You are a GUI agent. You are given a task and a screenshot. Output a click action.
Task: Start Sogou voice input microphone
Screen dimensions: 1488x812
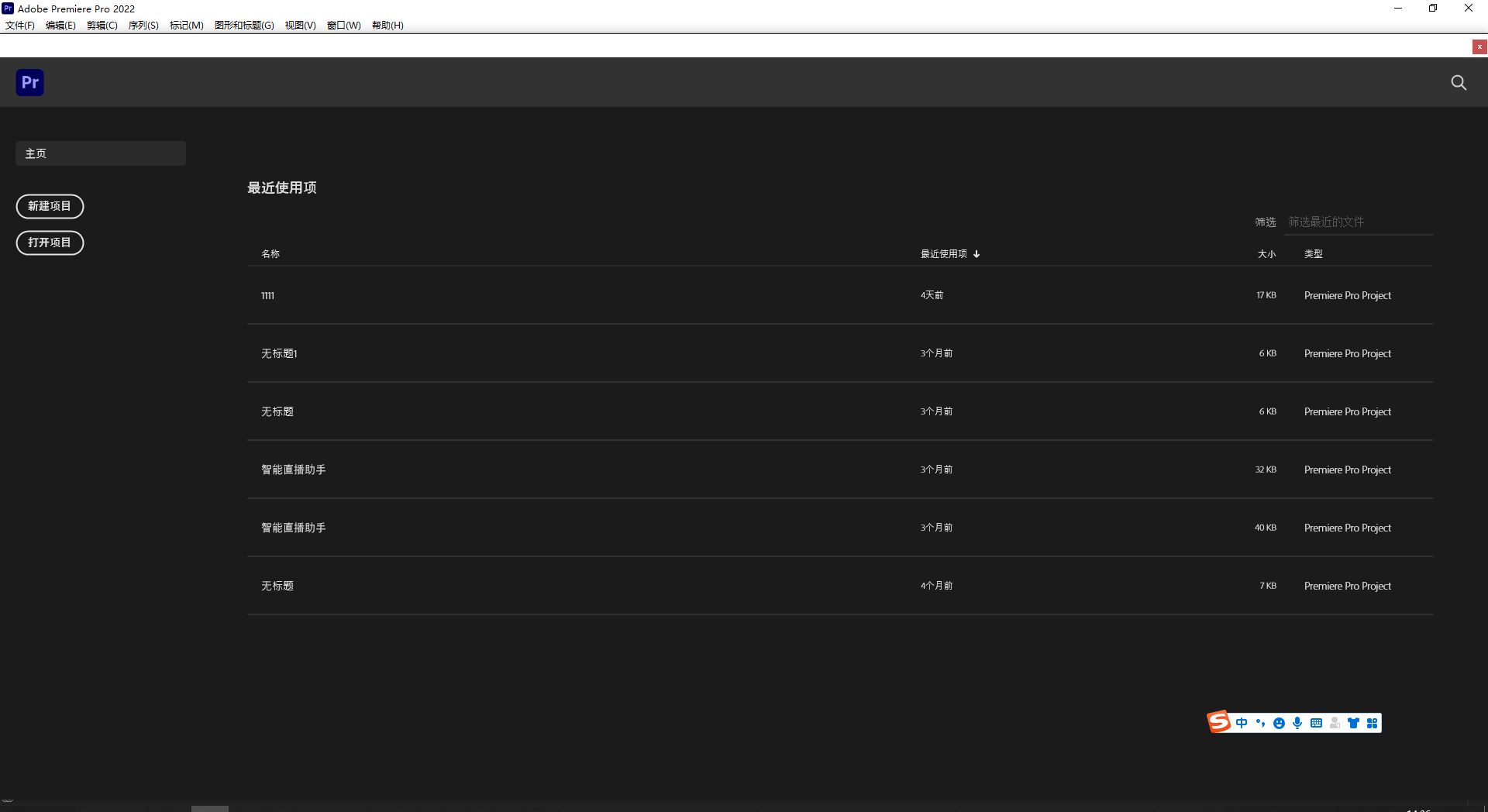[x=1297, y=723]
